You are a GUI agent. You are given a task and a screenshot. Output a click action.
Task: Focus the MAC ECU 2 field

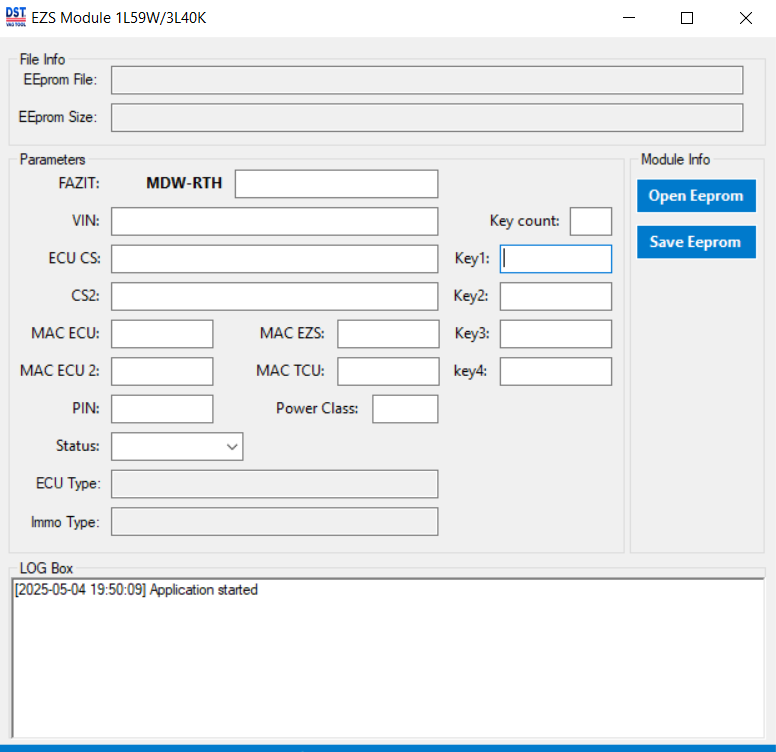pos(162,372)
